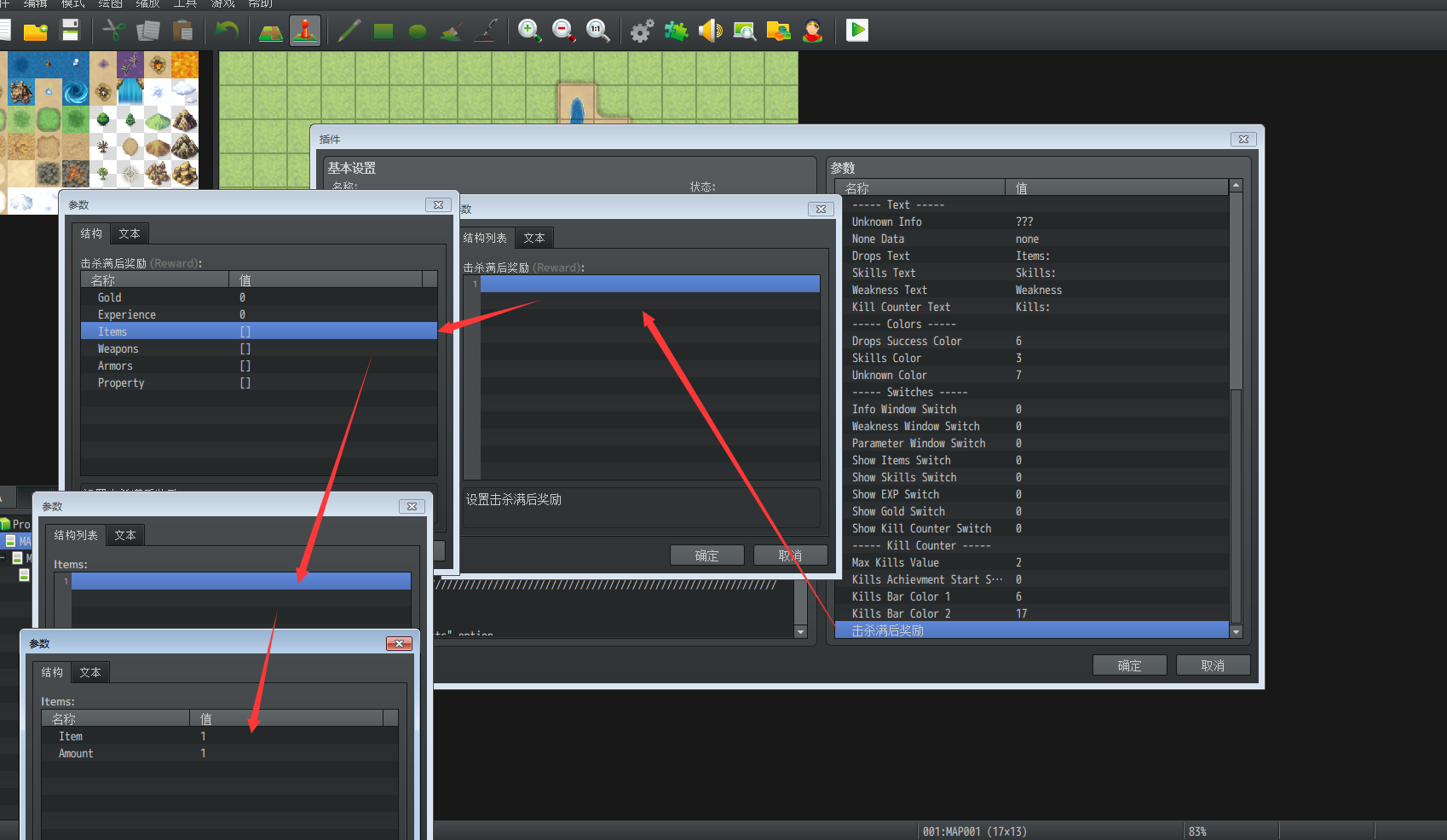This screenshot has width=1447, height=840.
Task: Select the Ellipse drawing tool
Action: pyautogui.click(x=418, y=32)
